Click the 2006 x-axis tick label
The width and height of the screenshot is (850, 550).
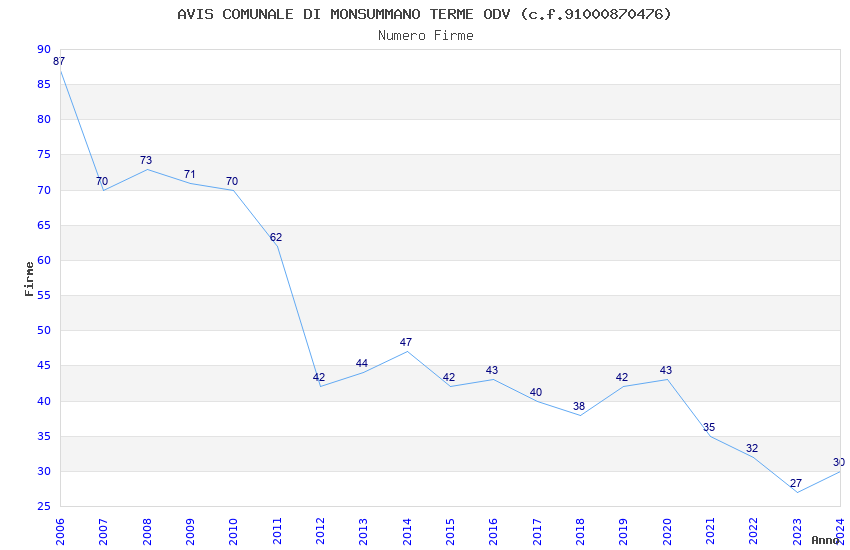coord(60,532)
